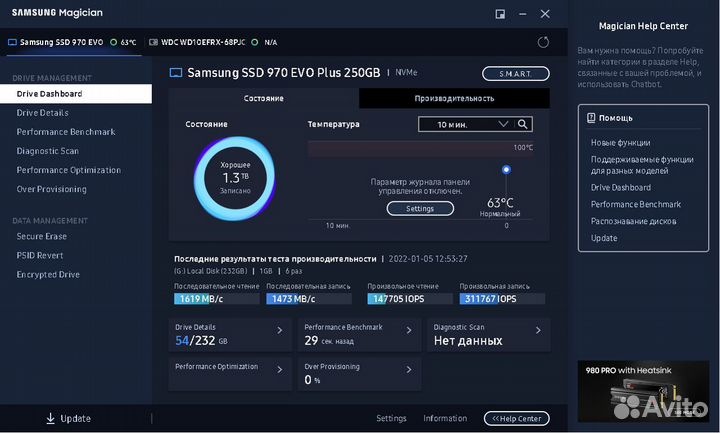Image resolution: width=720 pixels, height=433 pixels.
Task: Open Over Provisioning card arrow
Action: tap(409, 370)
